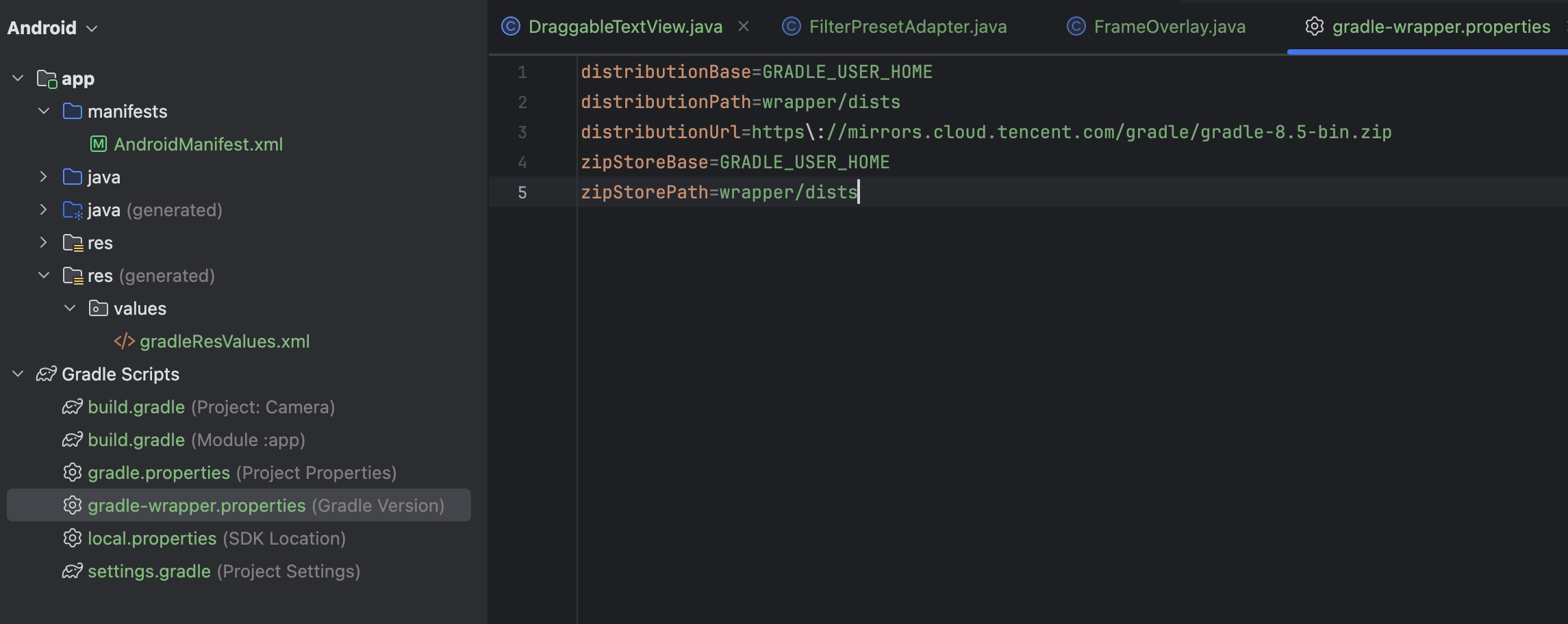
Task: Click the java folder icon
Action: [x=73, y=177]
